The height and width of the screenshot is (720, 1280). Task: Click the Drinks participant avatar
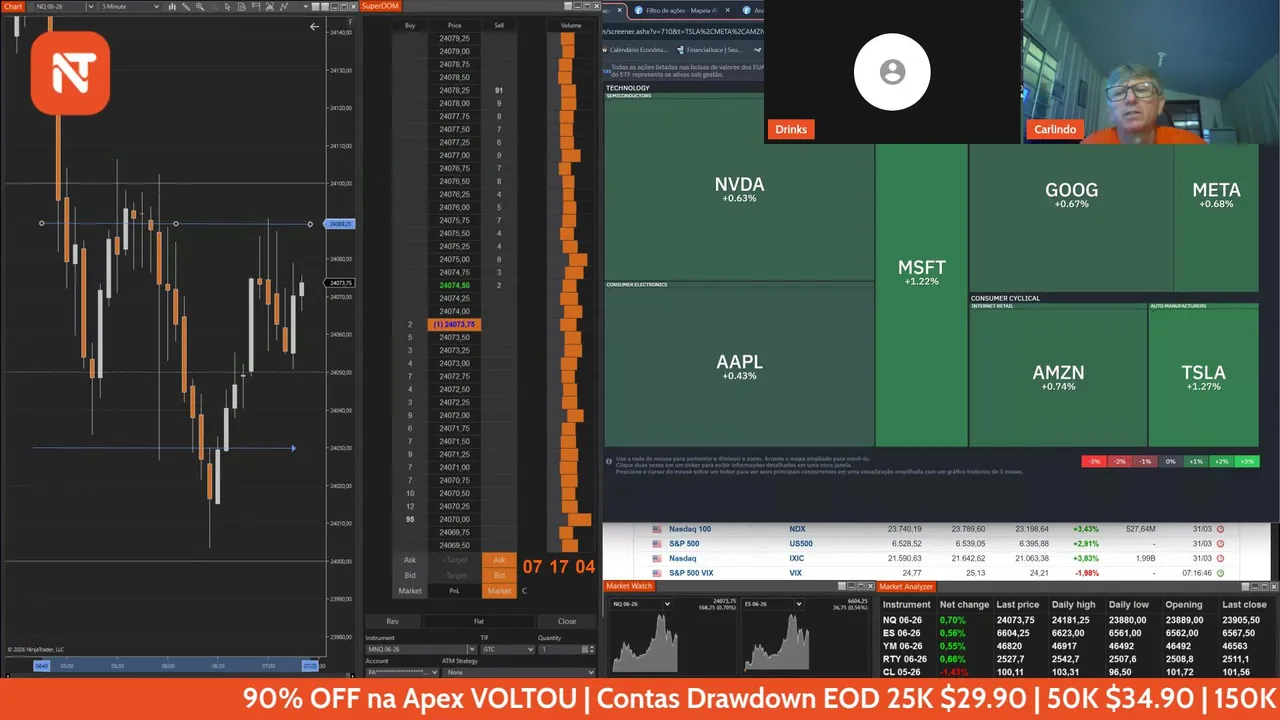892,72
